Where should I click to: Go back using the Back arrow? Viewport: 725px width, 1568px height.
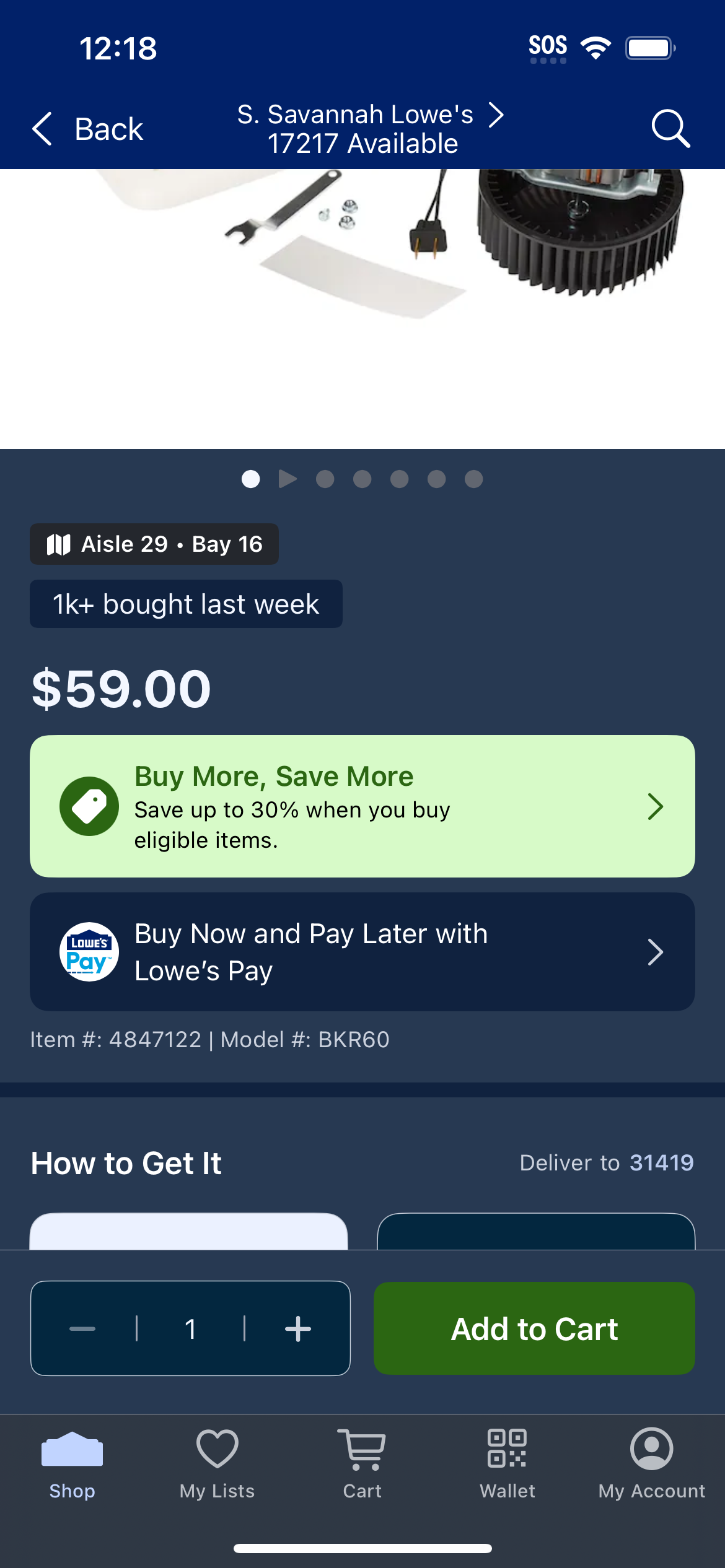[87, 129]
